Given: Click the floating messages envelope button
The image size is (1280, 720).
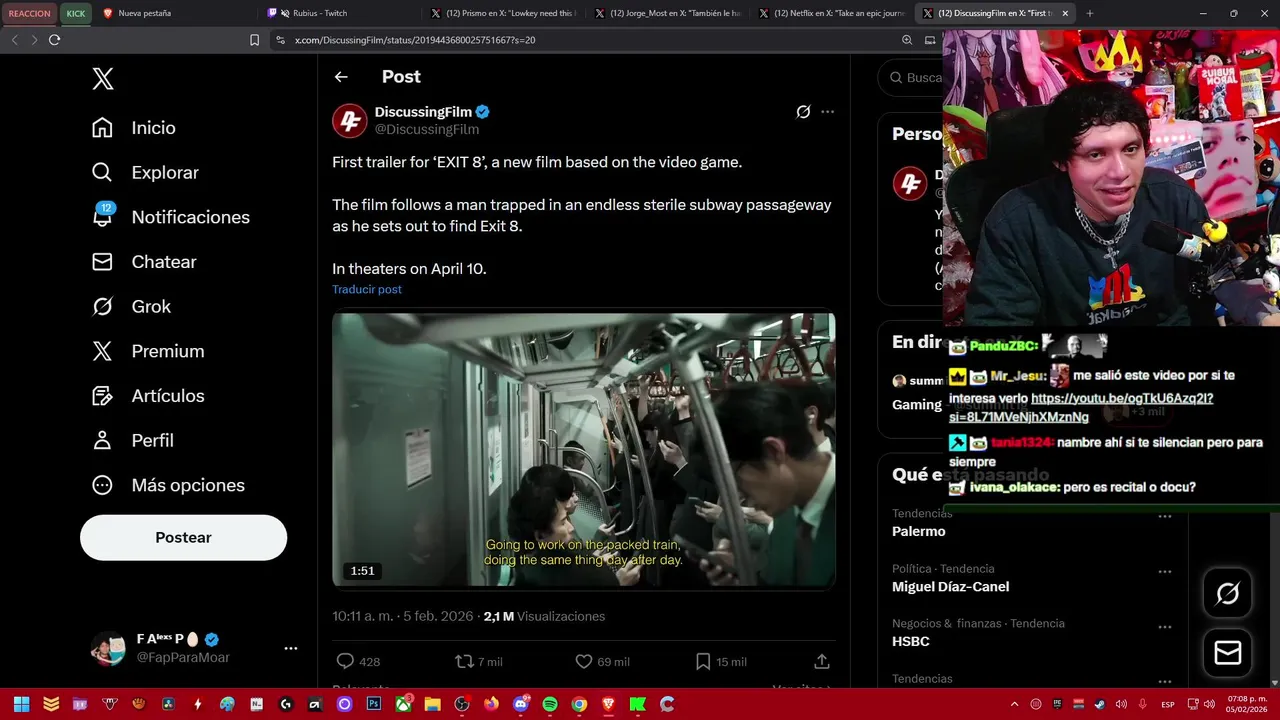Looking at the screenshot, I should 1227,653.
